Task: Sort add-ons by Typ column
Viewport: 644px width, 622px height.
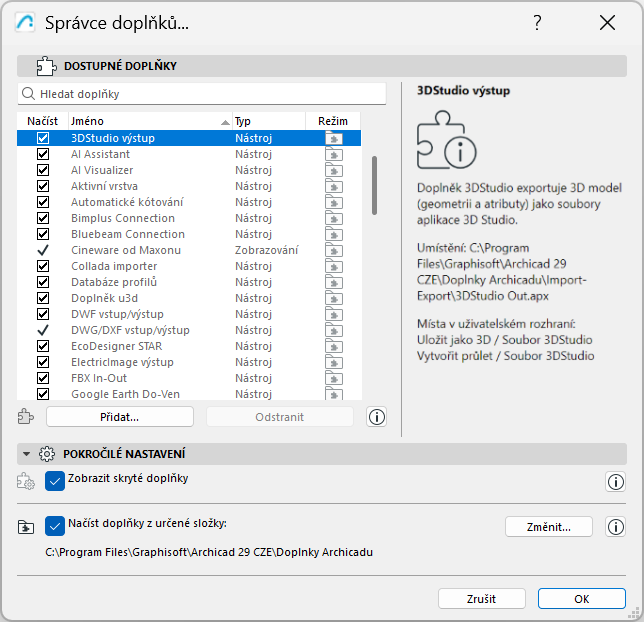Action: click(x=267, y=121)
